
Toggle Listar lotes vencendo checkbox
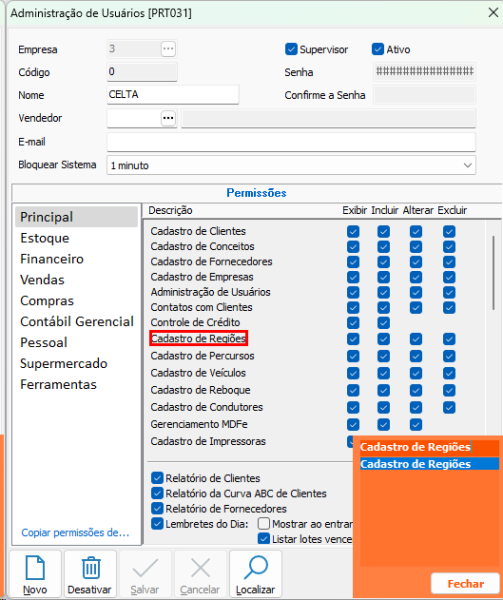[264, 539]
